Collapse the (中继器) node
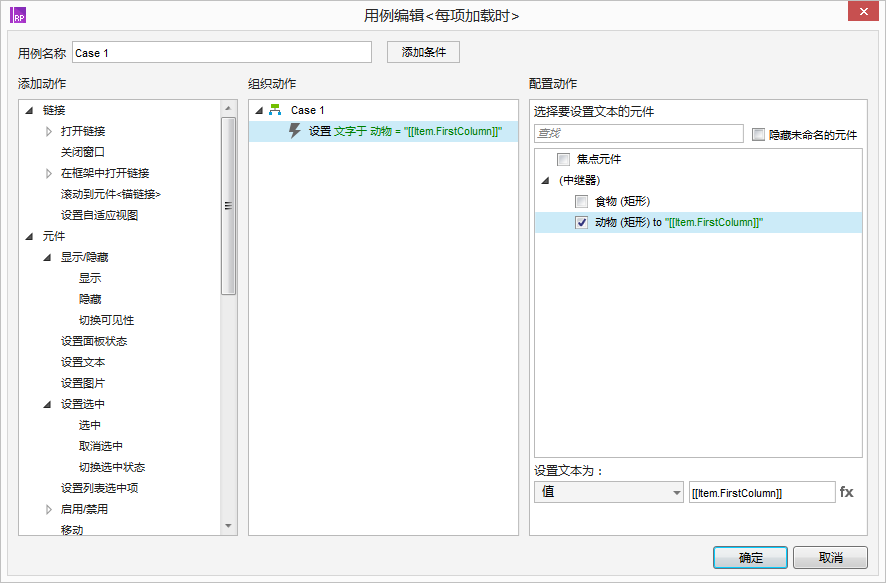The image size is (886, 583). [x=545, y=180]
